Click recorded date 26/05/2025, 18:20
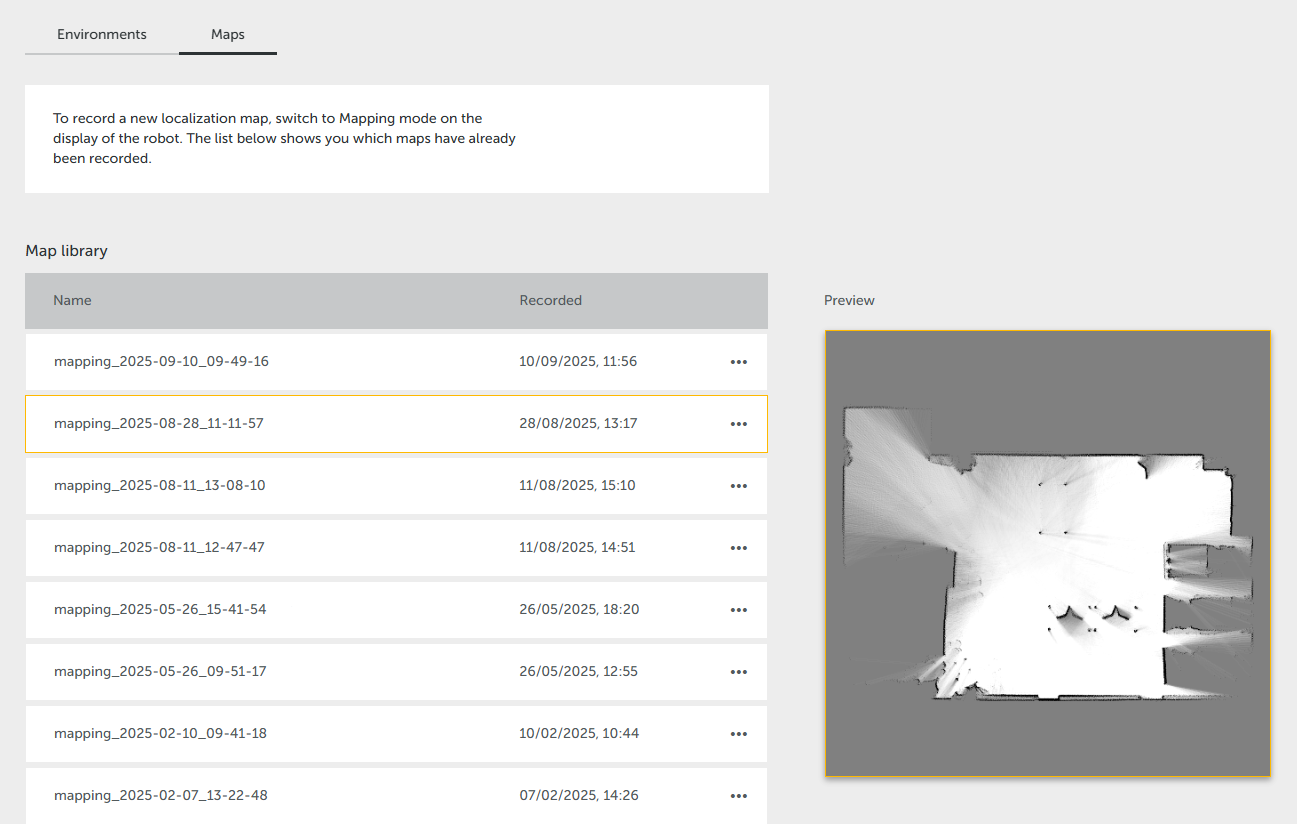The image size is (1297, 824). click(x=579, y=610)
